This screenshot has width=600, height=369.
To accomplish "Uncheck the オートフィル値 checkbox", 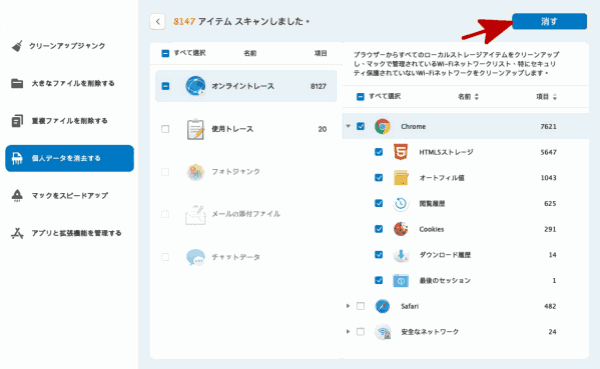I will click(379, 178).
